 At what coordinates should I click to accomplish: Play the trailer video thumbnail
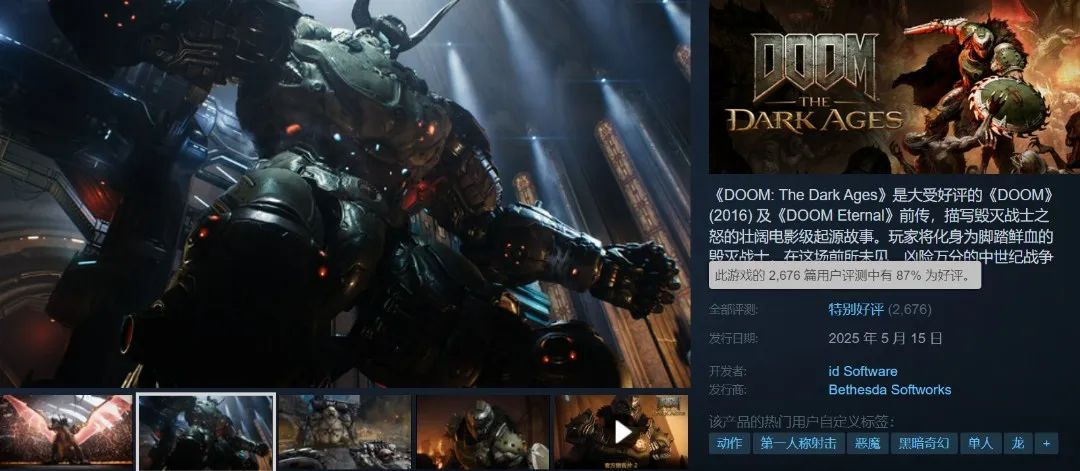coord(622,432)
